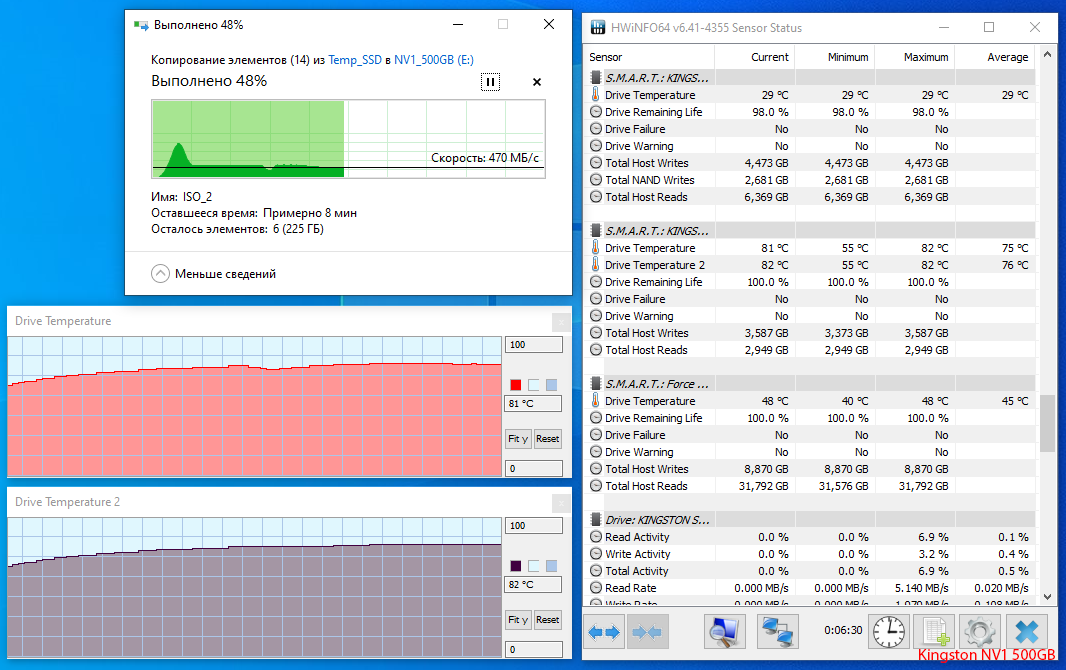
Task: Close sensors using the blue X icon
Action: pos(1027,632)
